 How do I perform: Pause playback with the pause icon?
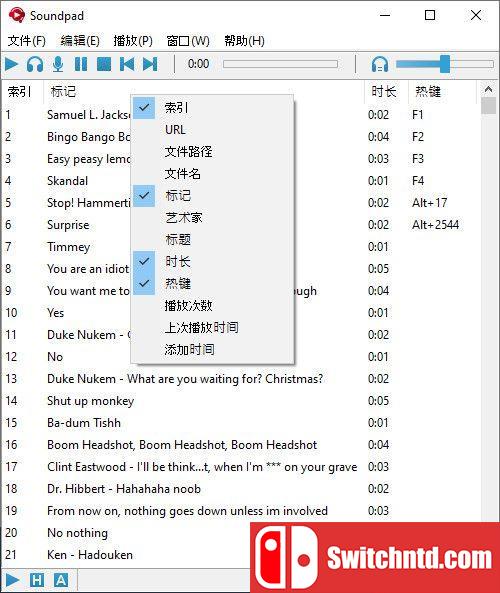(81, 64)
